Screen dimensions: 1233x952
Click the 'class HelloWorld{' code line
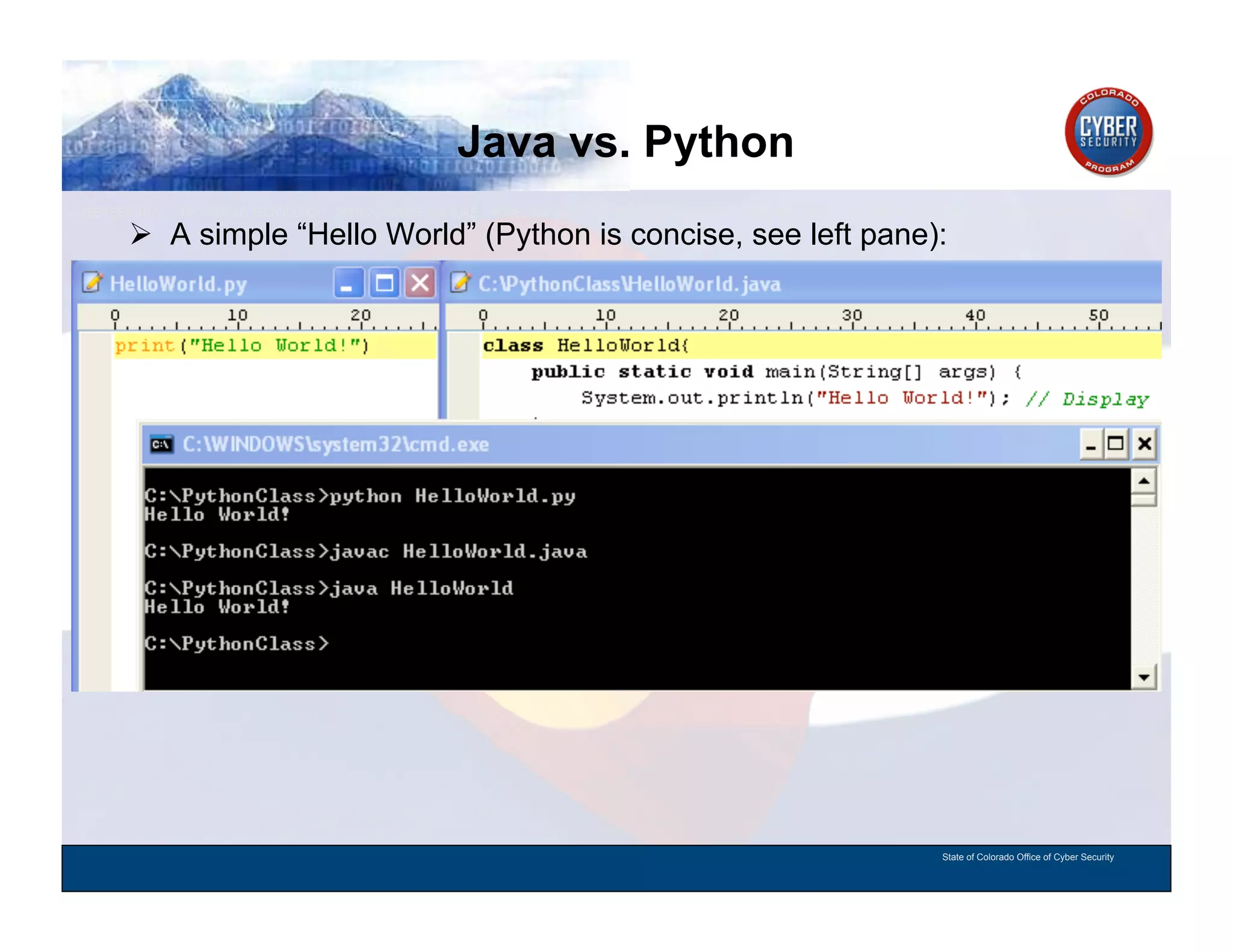coord(586,345)
